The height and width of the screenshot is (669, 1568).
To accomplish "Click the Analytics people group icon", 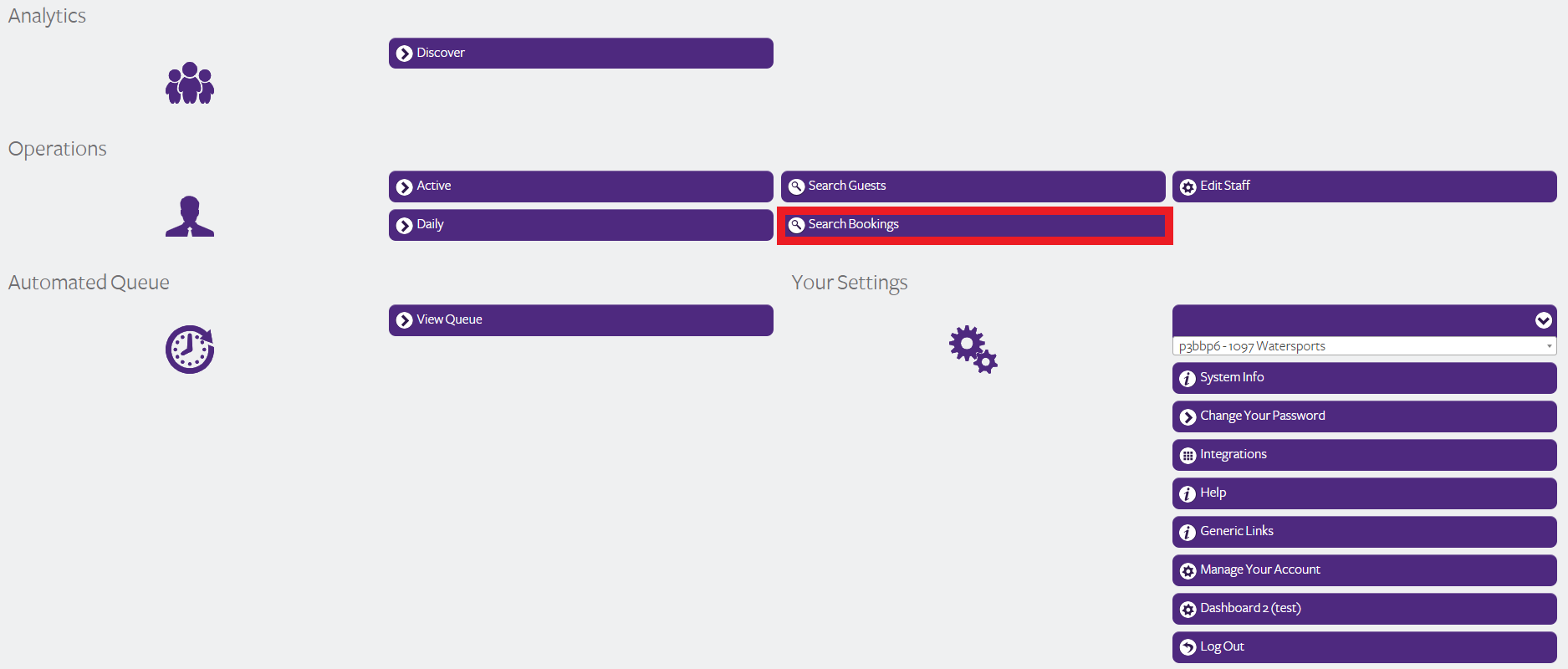I will click(x=190, y=83).
